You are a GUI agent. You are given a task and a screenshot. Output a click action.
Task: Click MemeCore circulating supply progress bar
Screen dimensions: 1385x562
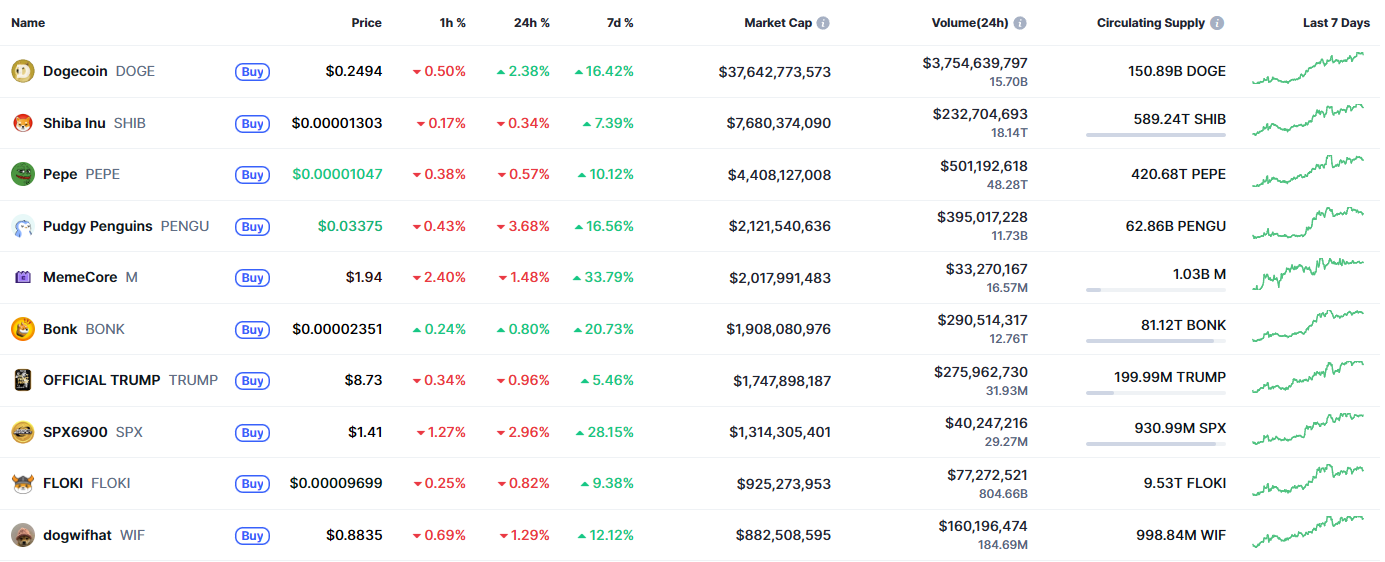(x=1156, y=290)
